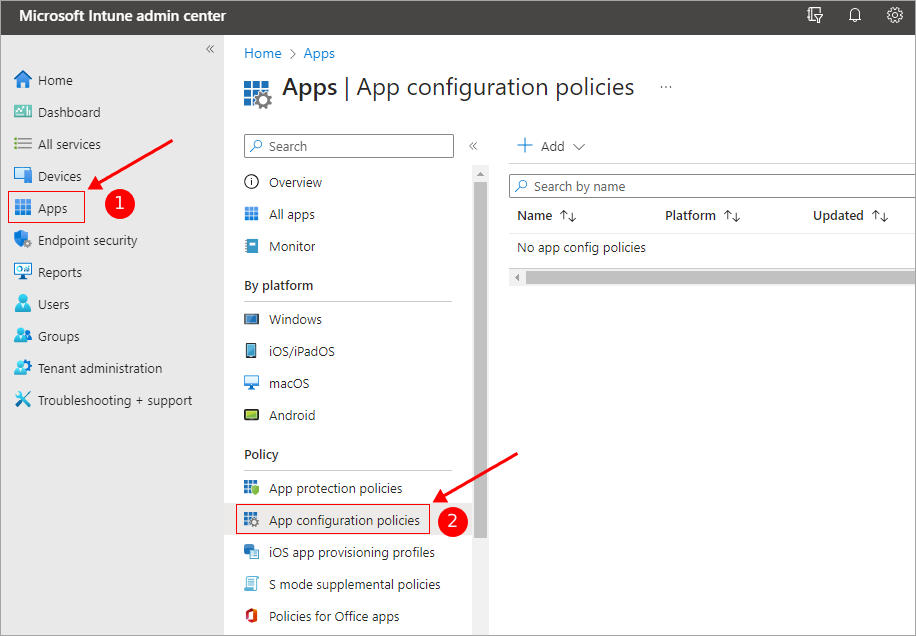The image size is (916, 636).
Task: Click the "By platform" section heading
Action: click(279, 286)
